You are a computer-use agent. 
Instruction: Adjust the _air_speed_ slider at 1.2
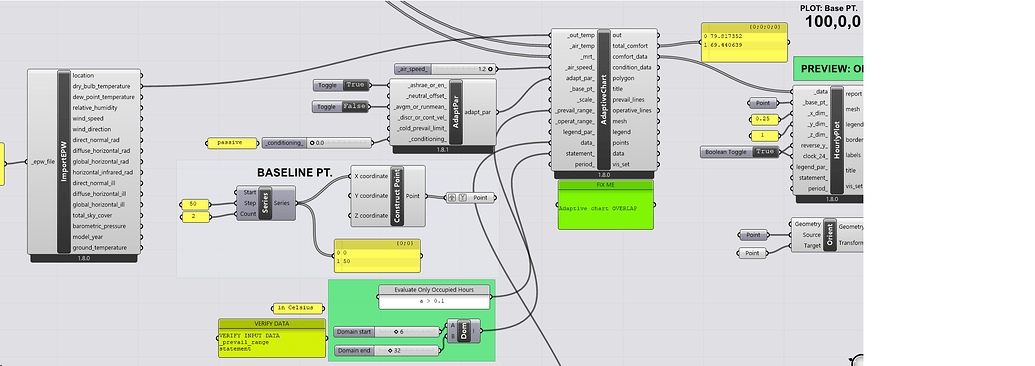tap(445, 69)
